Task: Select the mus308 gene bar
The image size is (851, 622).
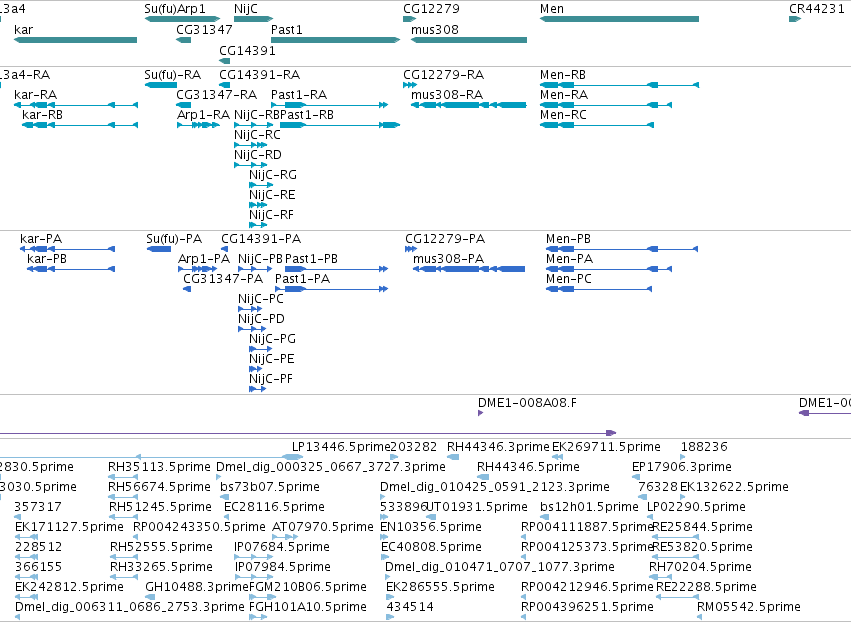Action: [x=469, y=40]
